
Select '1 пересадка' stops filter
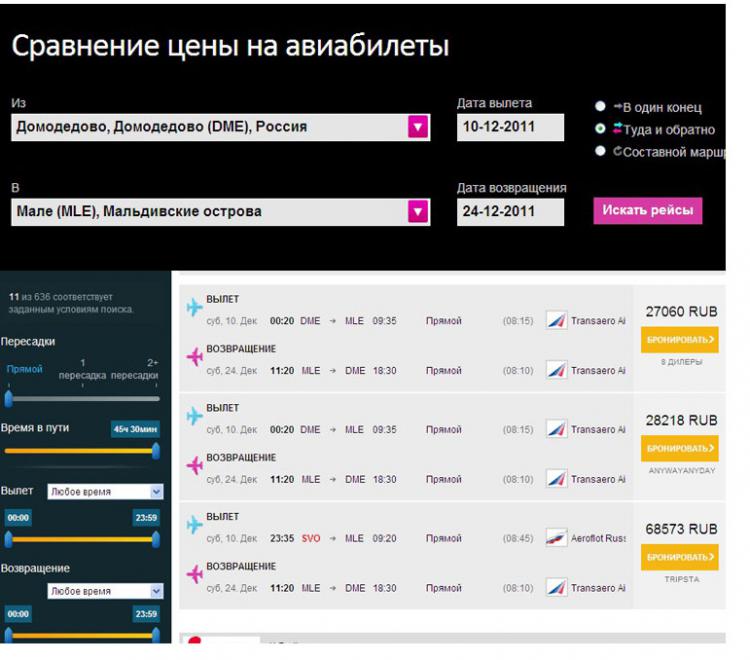(x=83, y=369)
